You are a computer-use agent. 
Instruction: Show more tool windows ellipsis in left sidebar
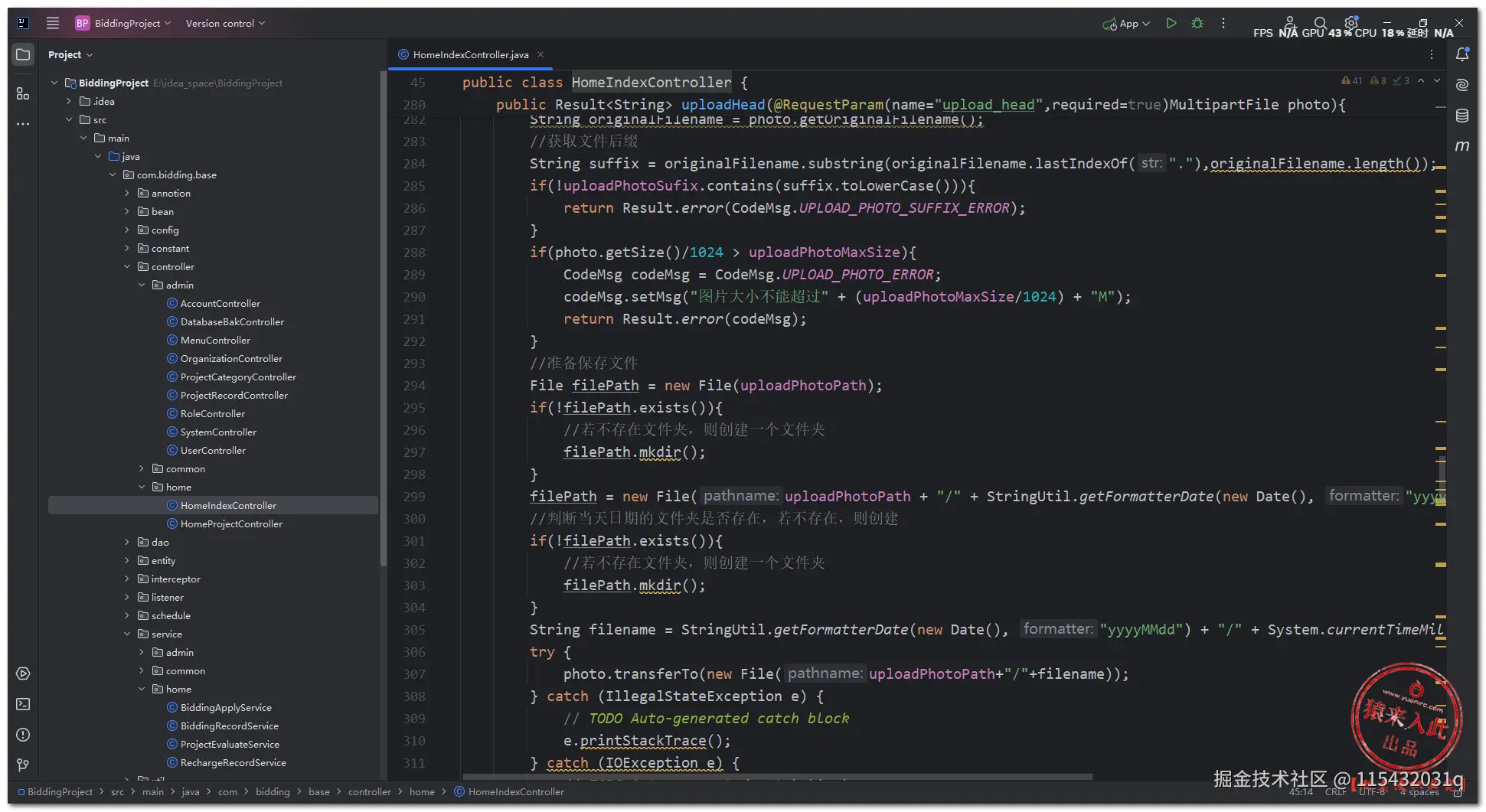[23, 123]
